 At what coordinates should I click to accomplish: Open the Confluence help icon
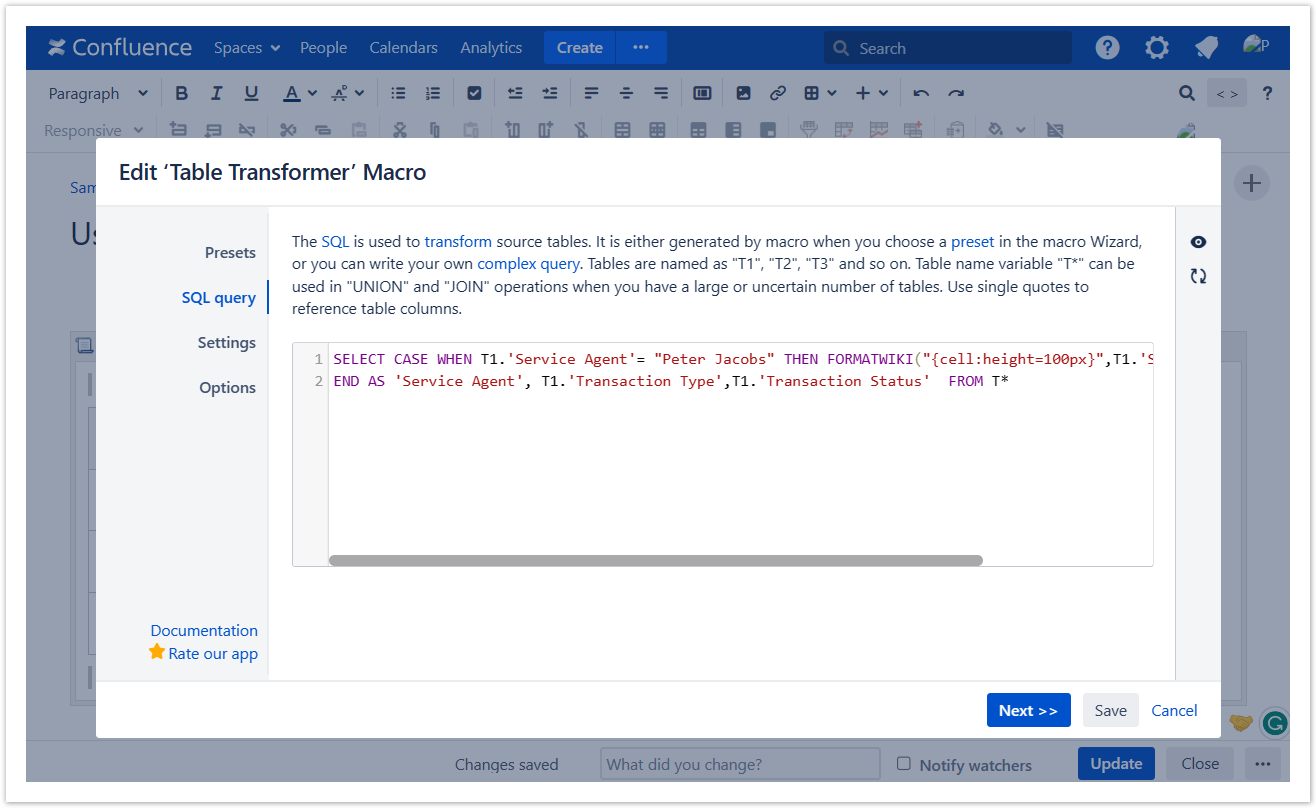[1107, 48]
